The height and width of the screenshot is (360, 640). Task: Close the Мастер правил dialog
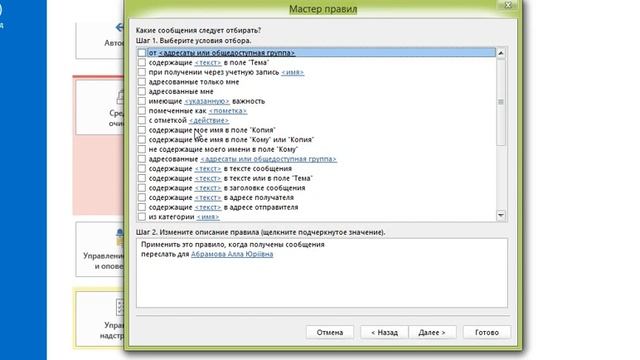[508, 4]
